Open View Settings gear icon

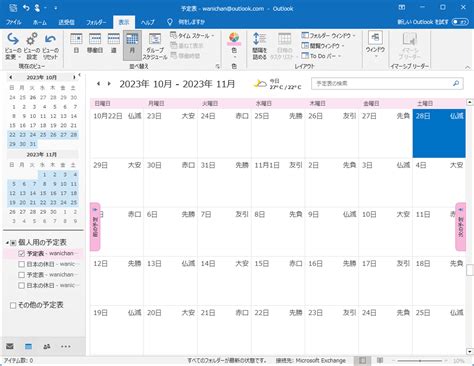pos(32,46)
